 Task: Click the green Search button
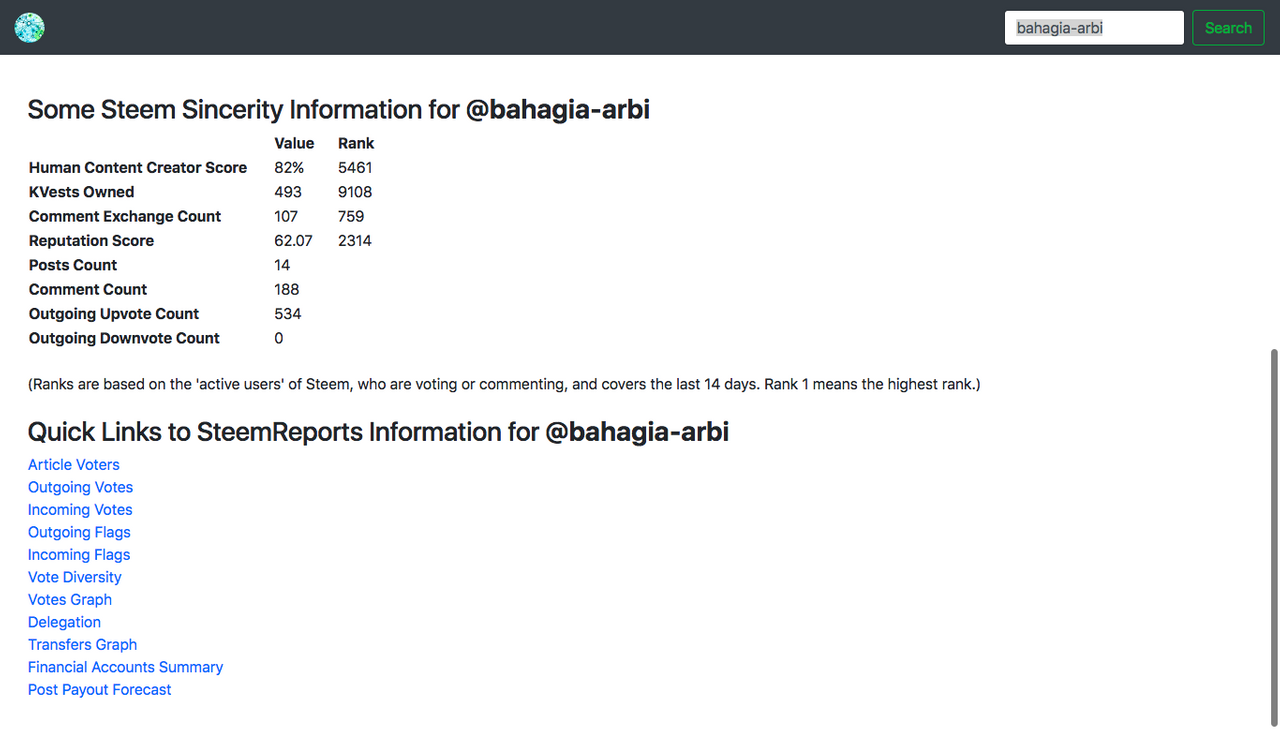1228,28
